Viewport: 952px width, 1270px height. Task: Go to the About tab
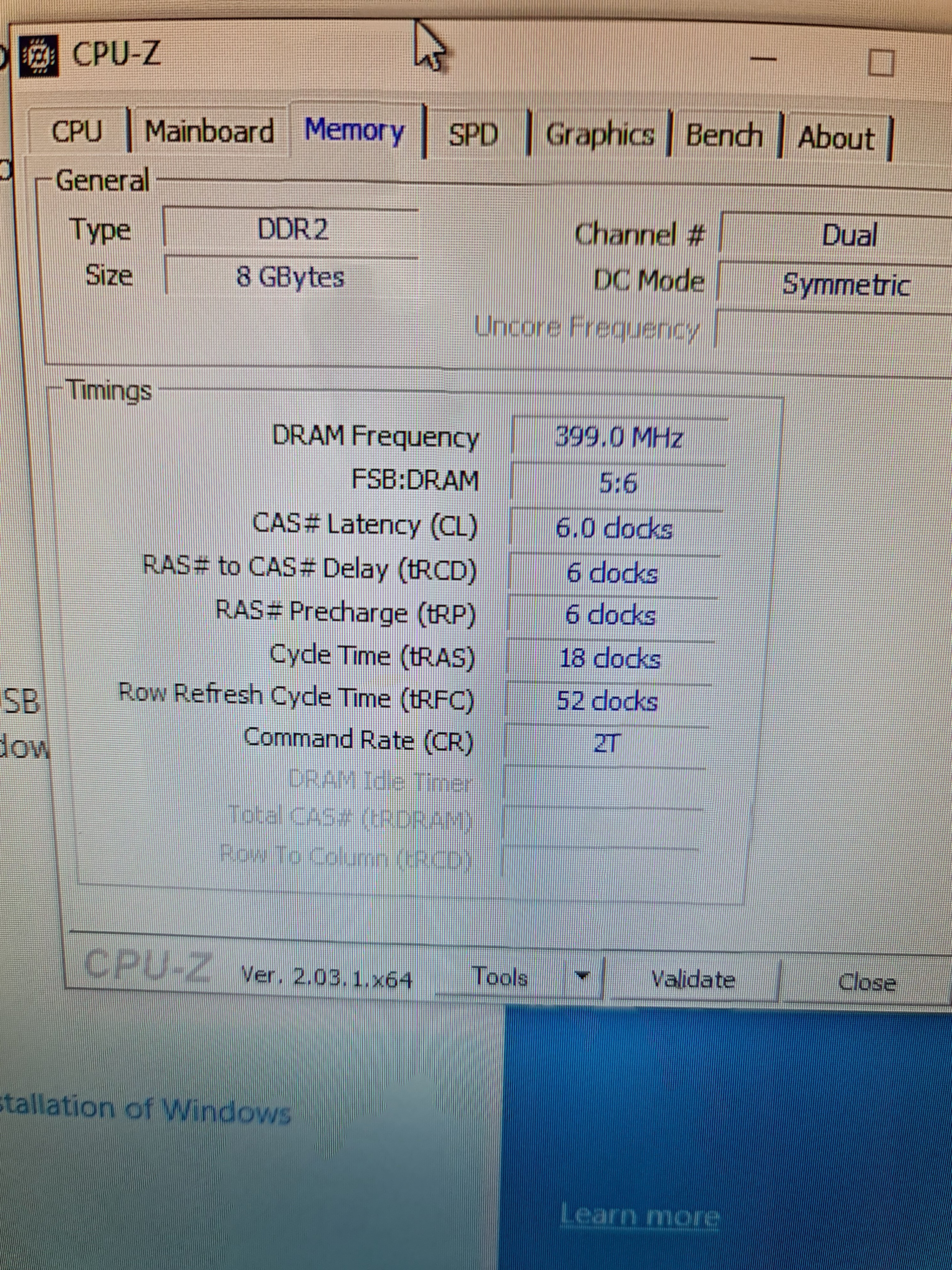[x=836, y=138]
